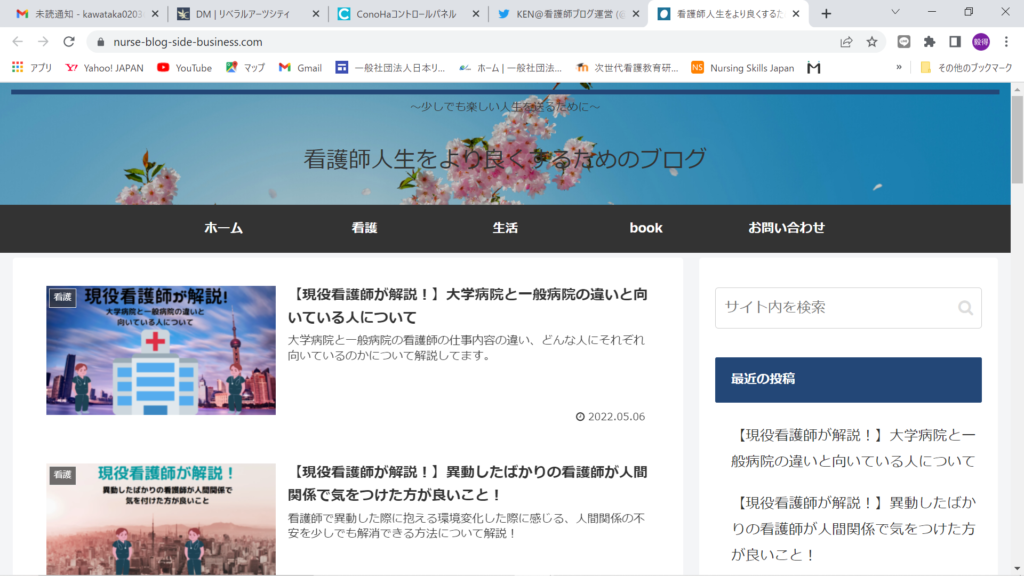Go forward with the browser arrow
This screenshot has height=576, width=1024.
[43, 42]
